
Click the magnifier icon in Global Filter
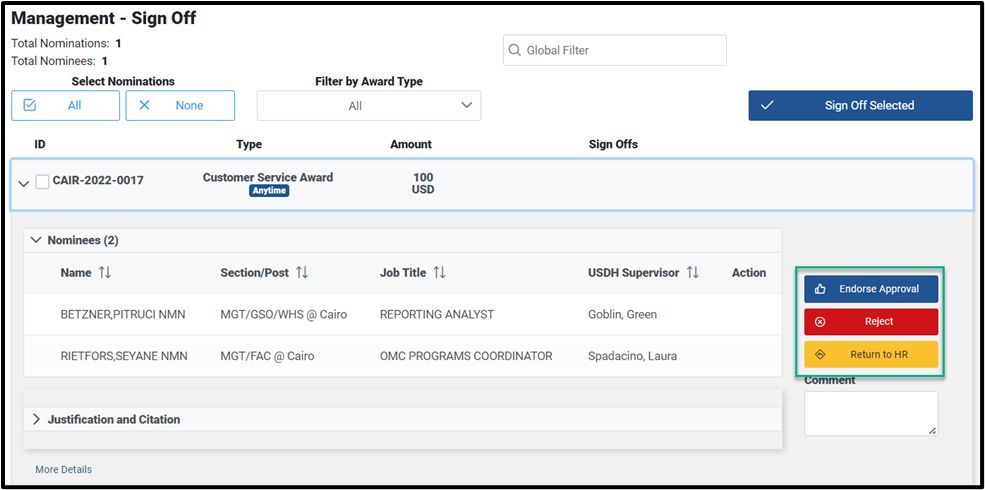(x=514, y=50)
